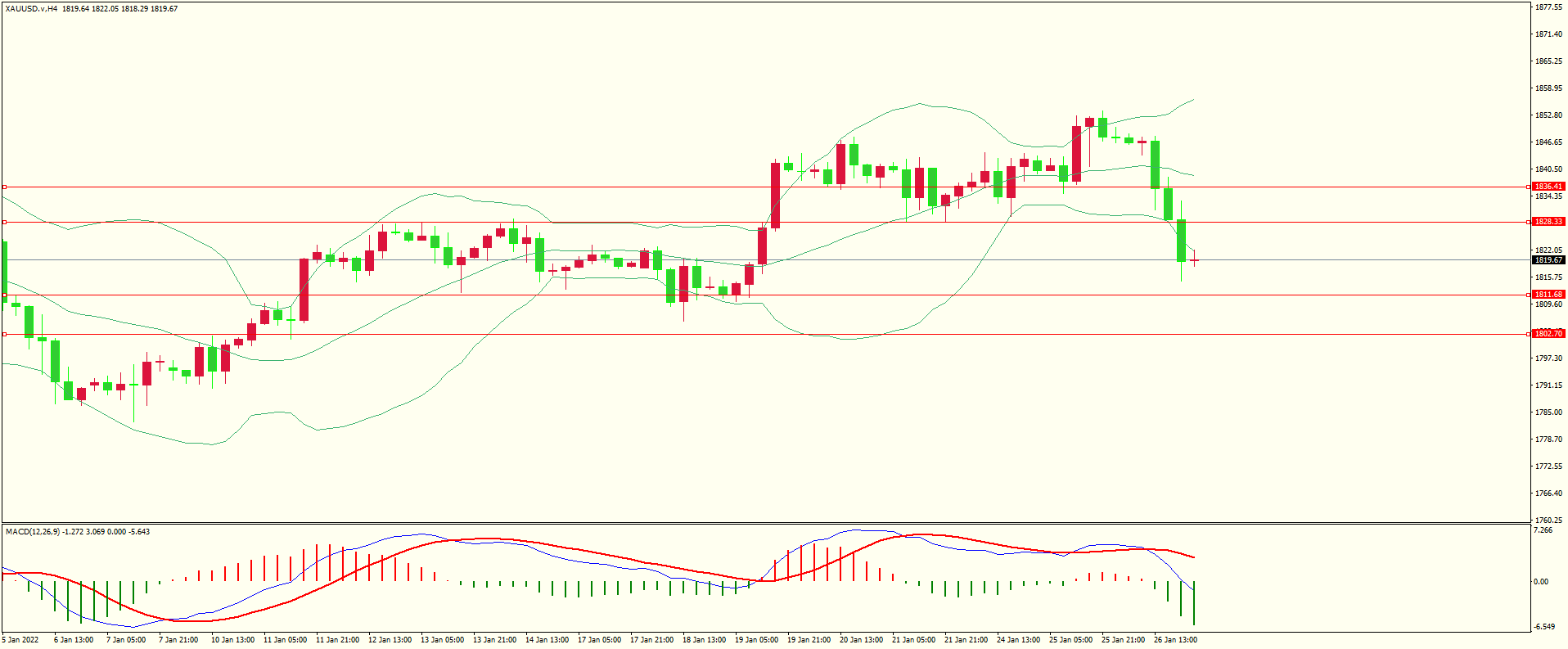Click the 1815.75 price axis value
Image resolution: width=1568 pixels, height=649 pixels.
click(x=1548, y=277)
